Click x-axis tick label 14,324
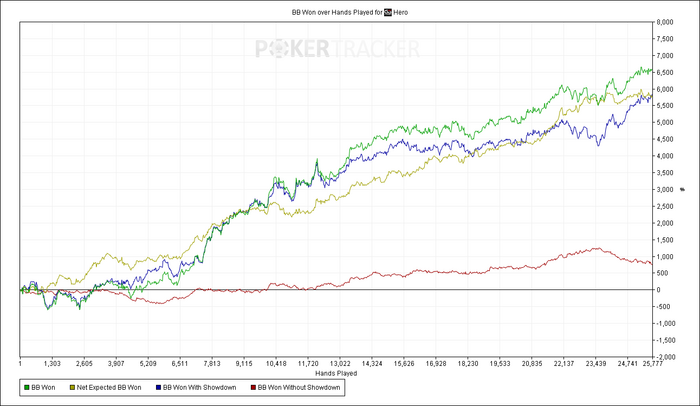Viewport: 700px width, 406px height. [372, 364]
